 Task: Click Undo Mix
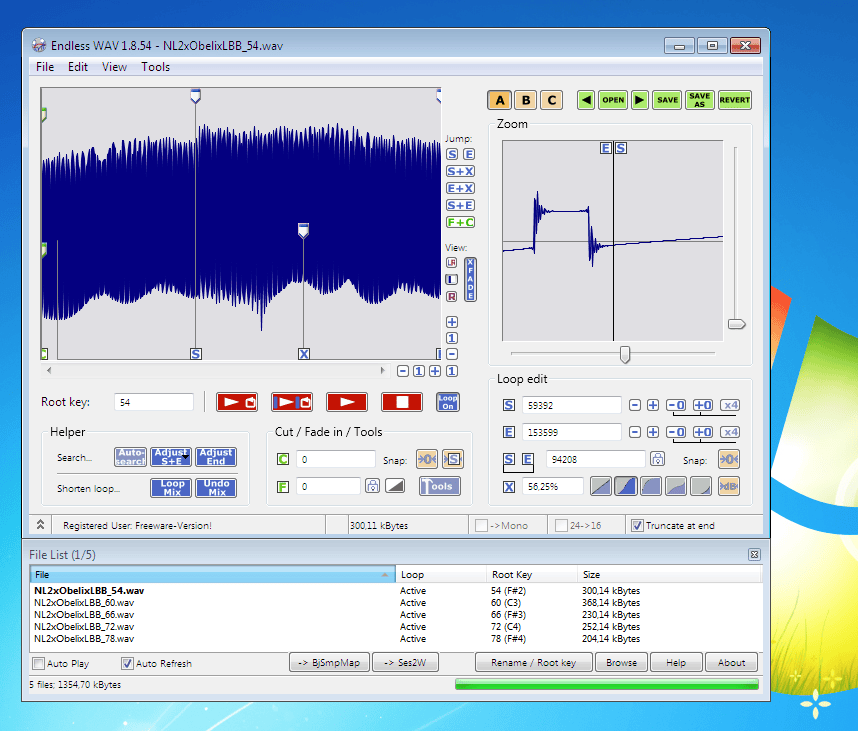[x=216, y=488]
